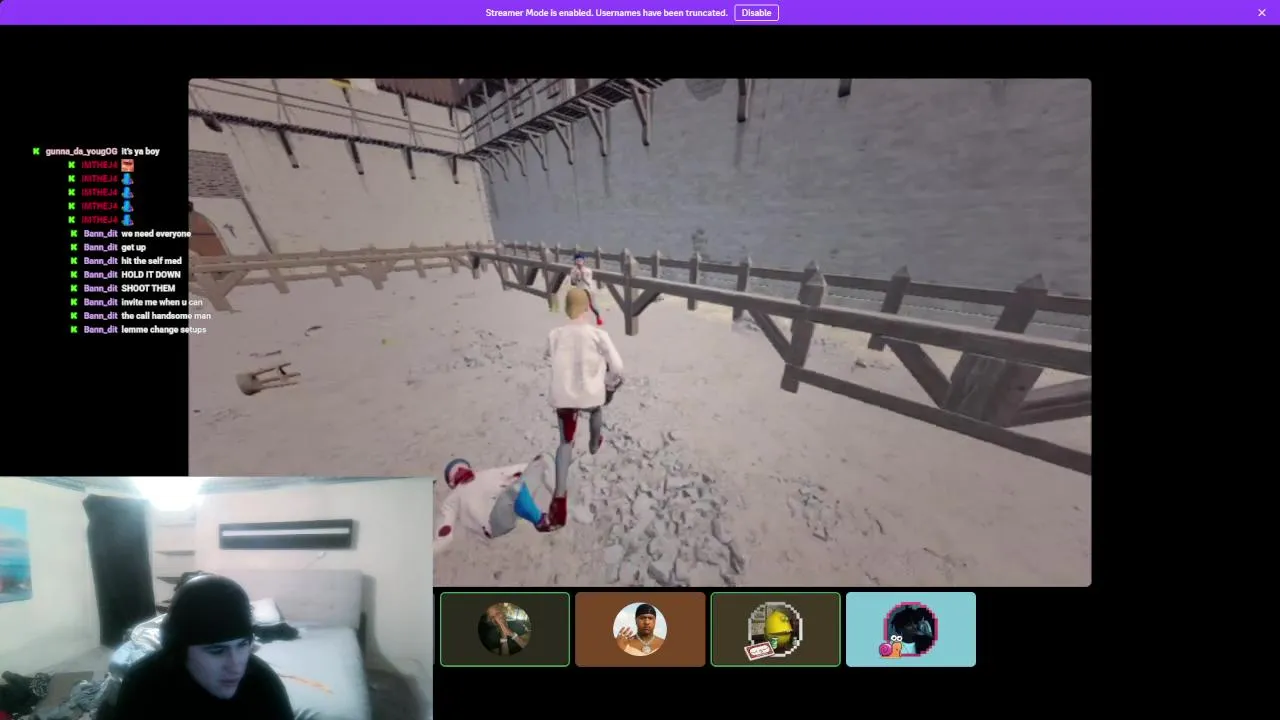The image size is (1280, 720).
Task: Click the Kick badge beside gunna_da_yougOG
Action: pos(36,151)
